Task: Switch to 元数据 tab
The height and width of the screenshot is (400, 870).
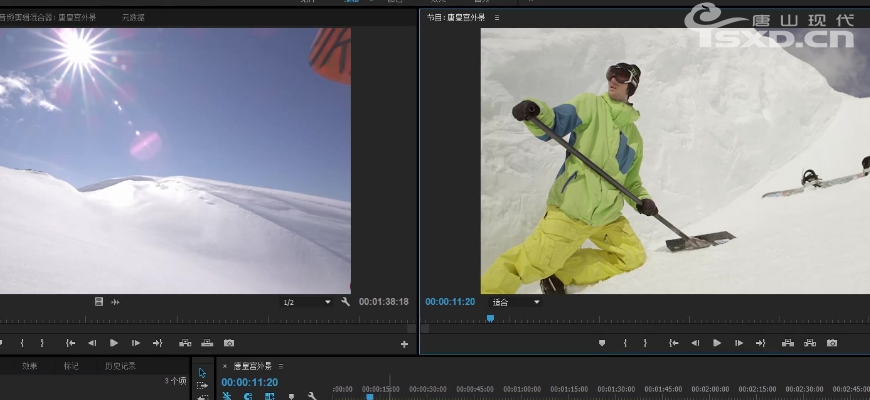Action: click(133, 18)
